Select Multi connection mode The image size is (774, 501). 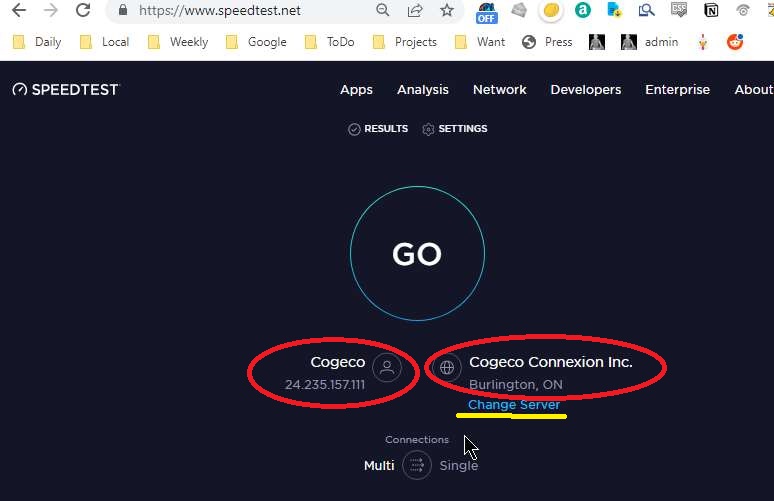coord(379,465)
